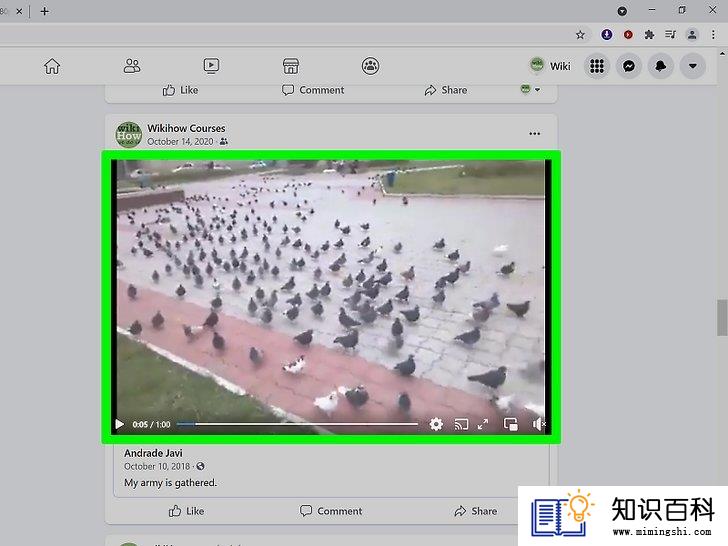Click the public globe icon
The width and height of the screenshot is (728, 546).
click(200, 466)
